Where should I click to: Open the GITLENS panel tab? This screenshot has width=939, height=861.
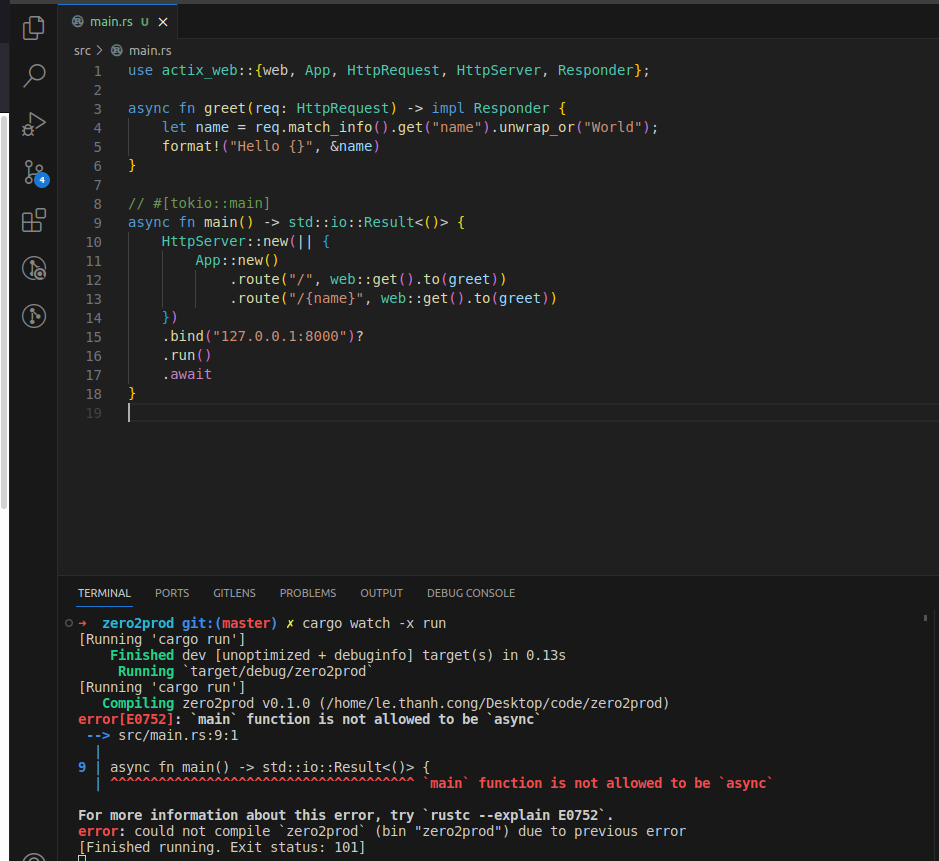click(234, 593)
